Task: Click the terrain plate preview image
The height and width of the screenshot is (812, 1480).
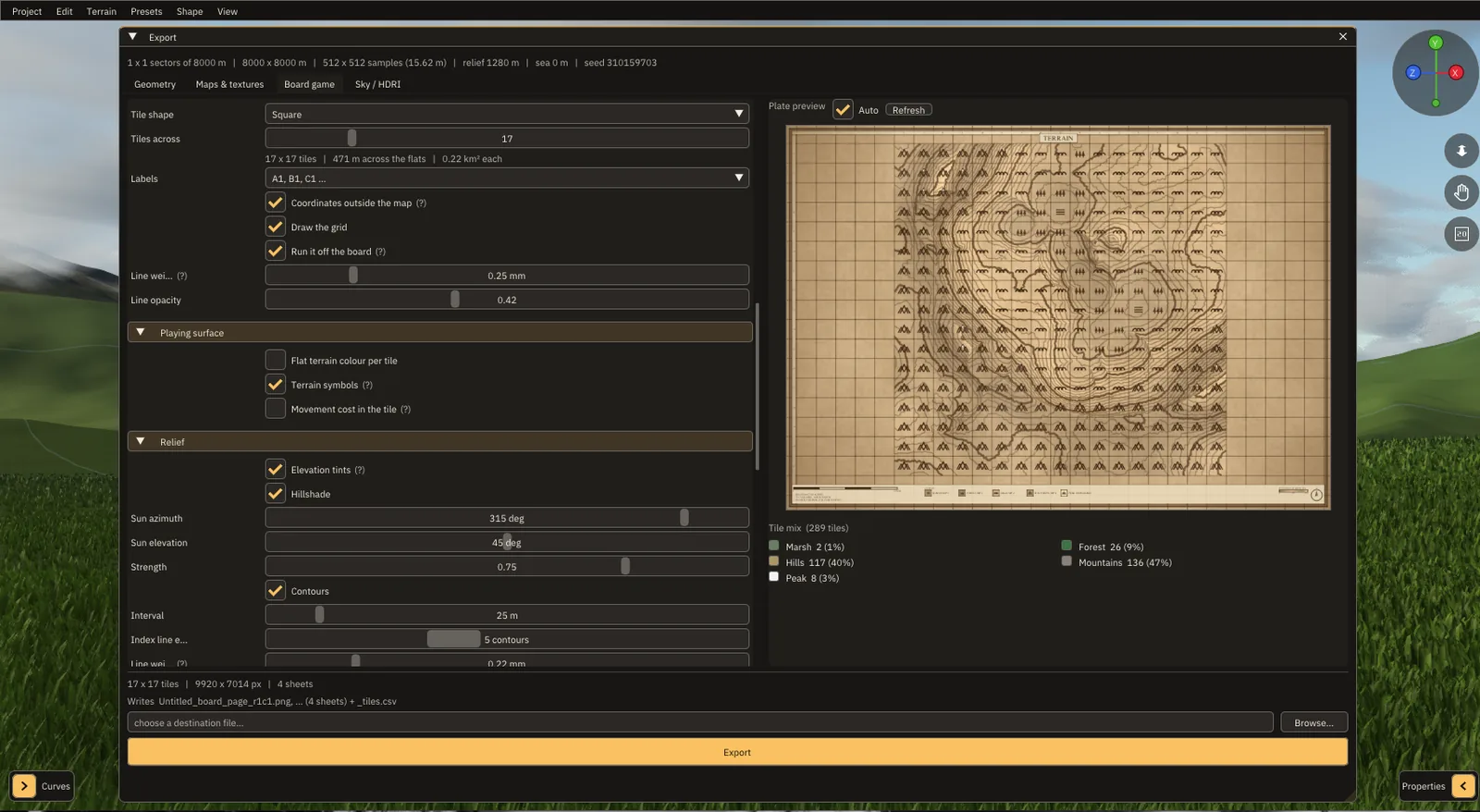Action: tap(1058, 317)
